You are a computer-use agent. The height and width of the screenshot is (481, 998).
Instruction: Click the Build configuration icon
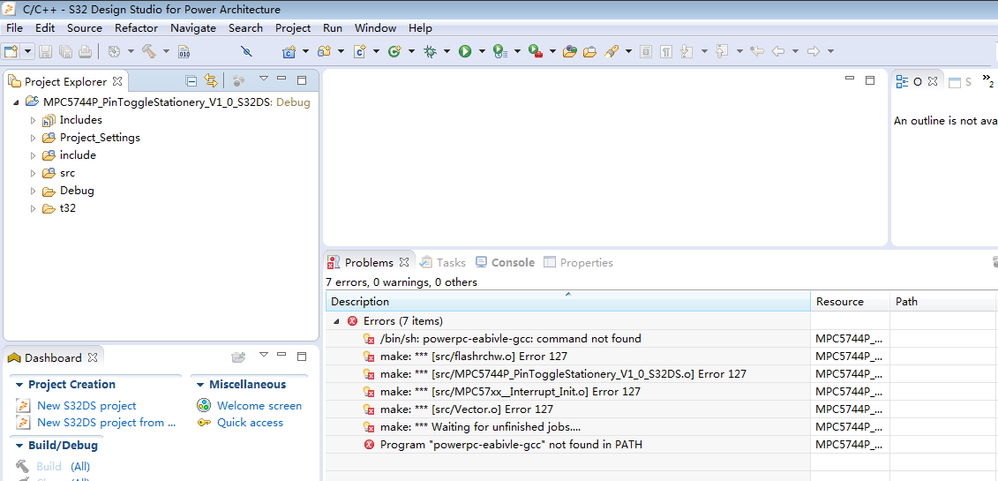pyautogui.click(x=114, y=52)
